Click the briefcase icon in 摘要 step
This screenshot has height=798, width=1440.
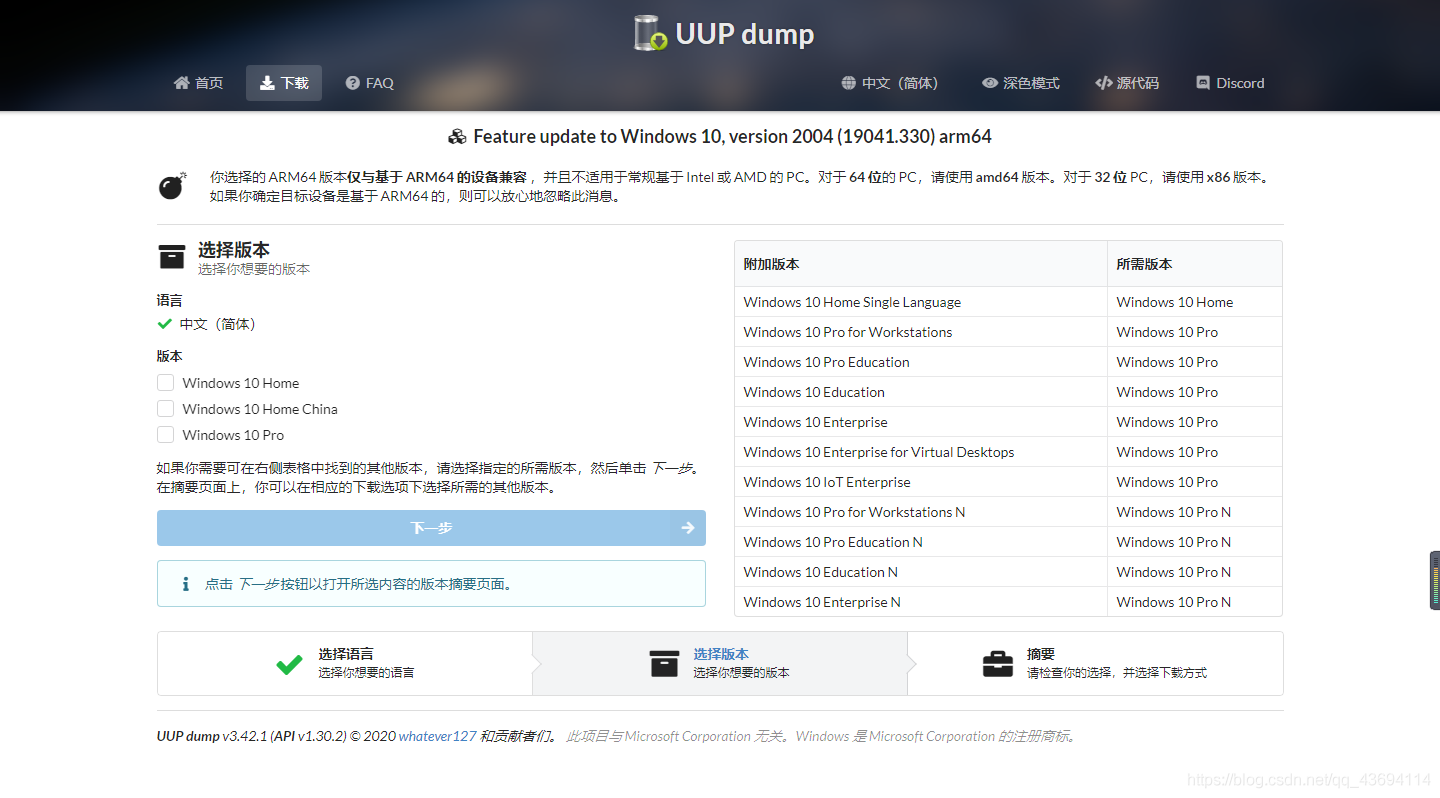(998, 664)
